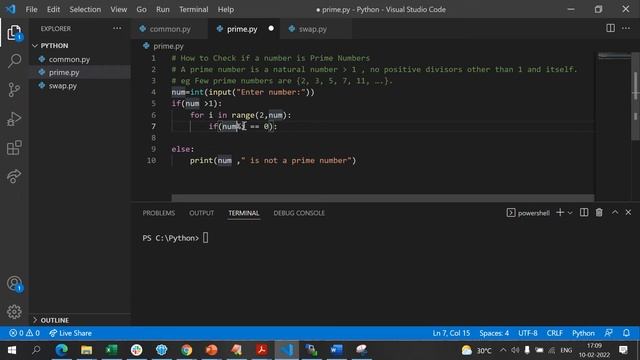The image size is (640, 360).
Task: Open the Edit menu
Action: [53, 9]
